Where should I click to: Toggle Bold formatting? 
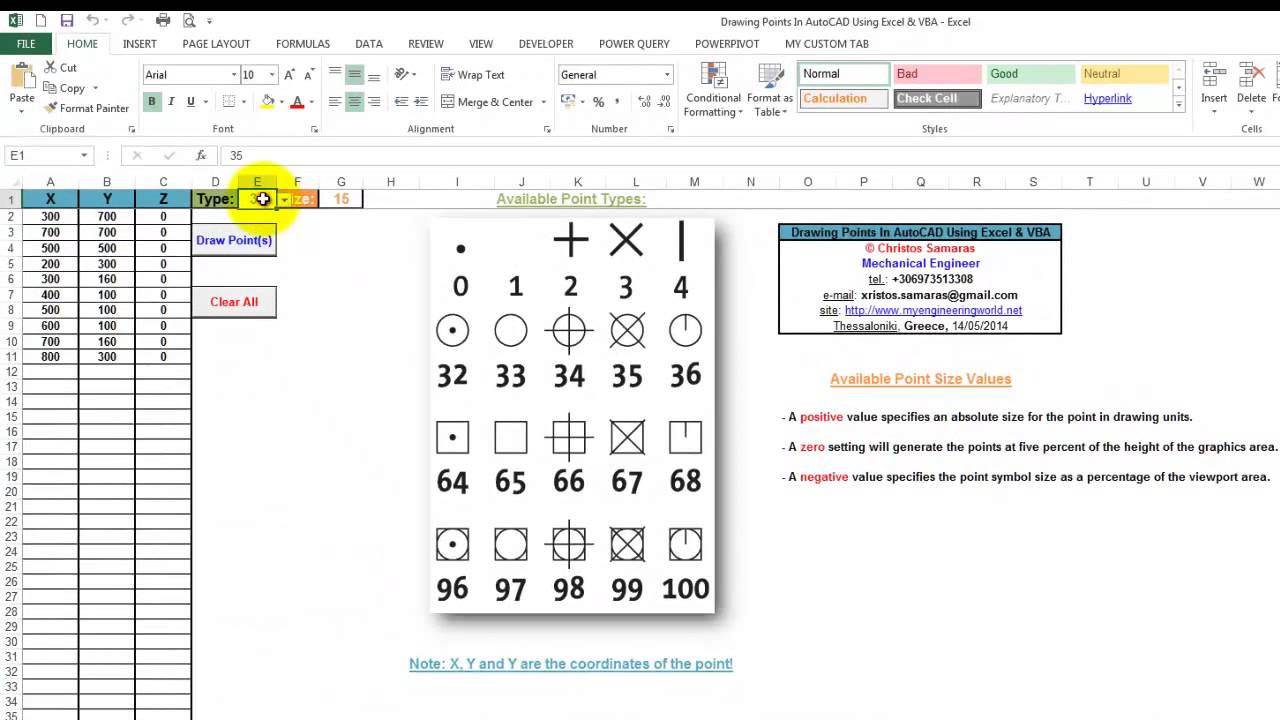152,102
